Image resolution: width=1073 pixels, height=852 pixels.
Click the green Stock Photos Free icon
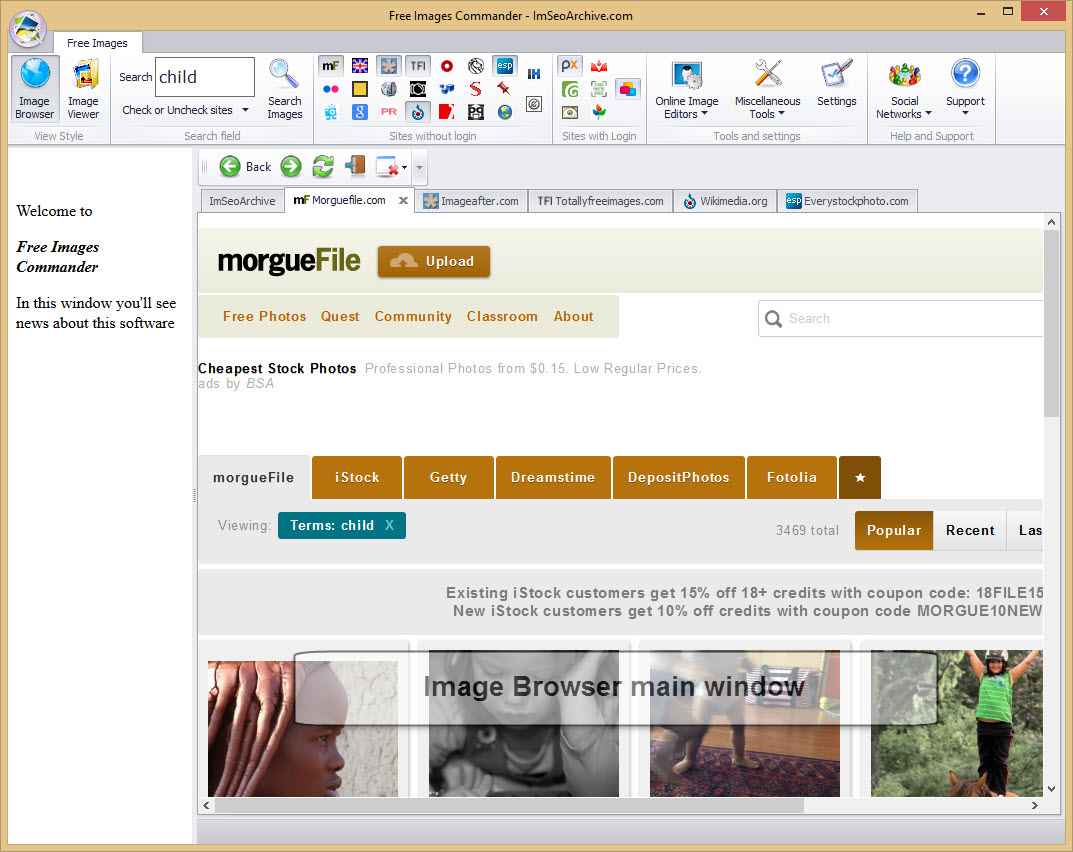(599, 89)
